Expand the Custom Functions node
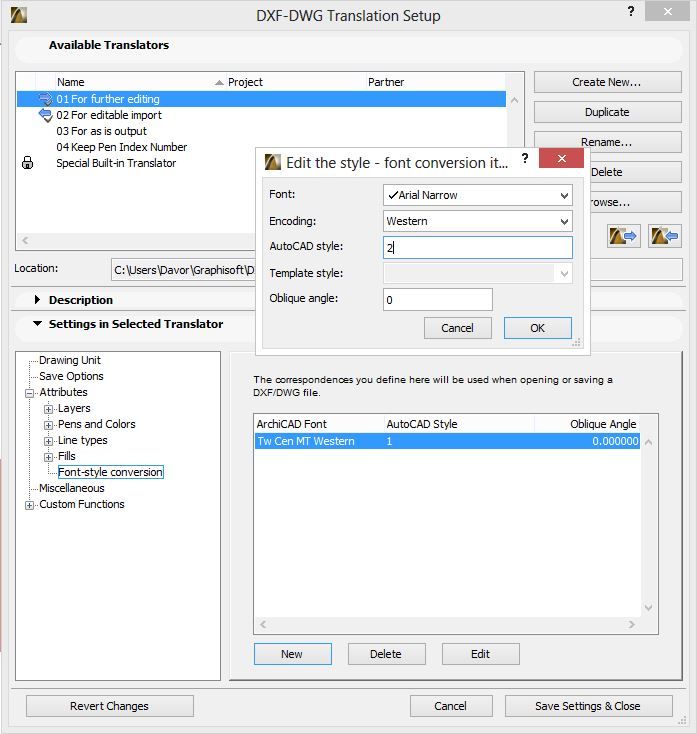 click(x=29, y=505)
